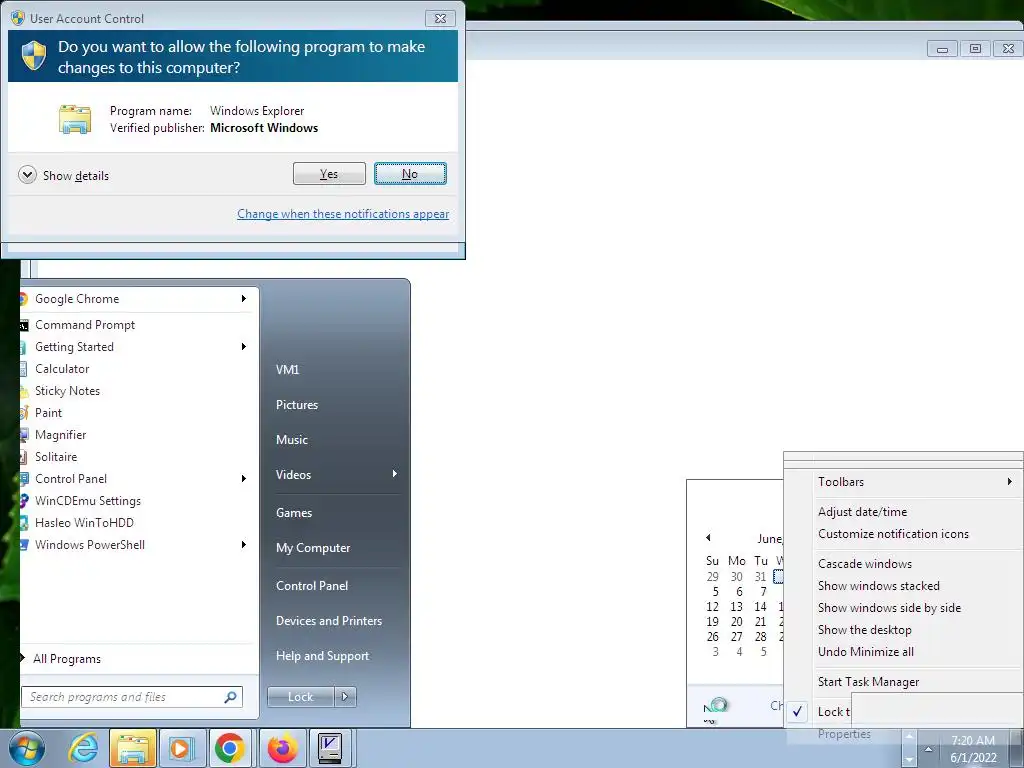Screen dimensions: 1024x768
Task: Toggle the Lock taskbar checkmark item
Action: pos(797,711)
